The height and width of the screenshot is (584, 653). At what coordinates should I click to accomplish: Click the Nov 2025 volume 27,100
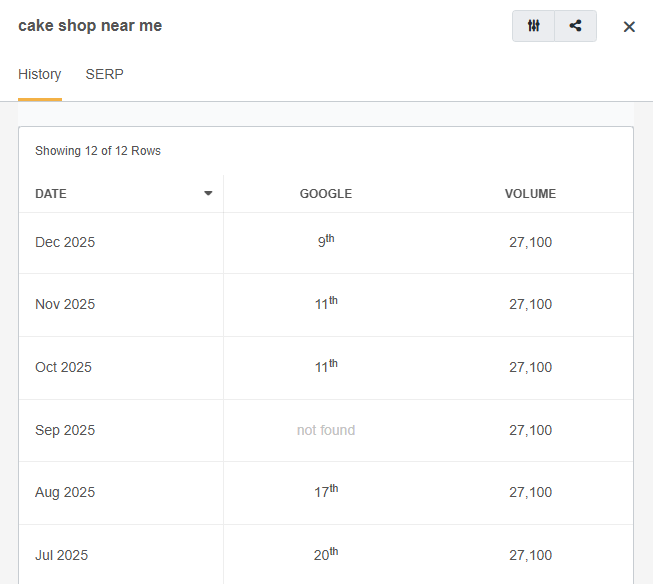pyautogui.click(x=530, y=304)
